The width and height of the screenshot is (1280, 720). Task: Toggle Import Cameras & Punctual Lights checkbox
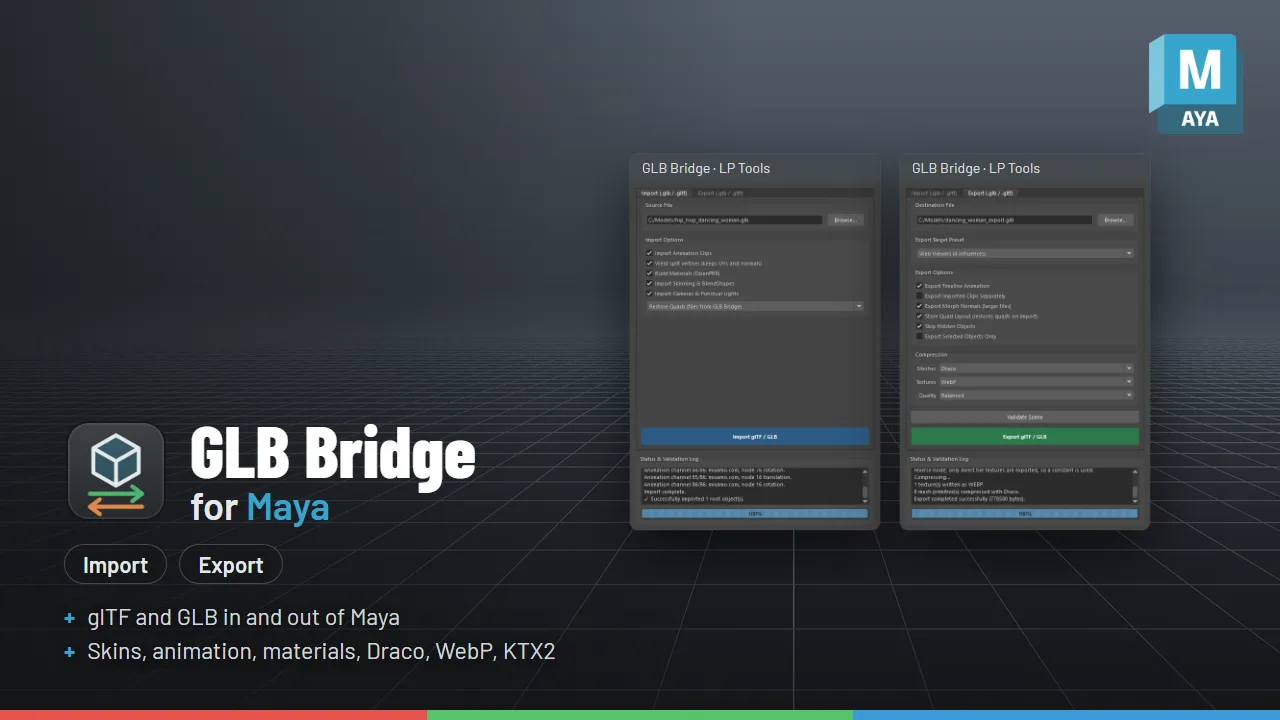(649, 294)
